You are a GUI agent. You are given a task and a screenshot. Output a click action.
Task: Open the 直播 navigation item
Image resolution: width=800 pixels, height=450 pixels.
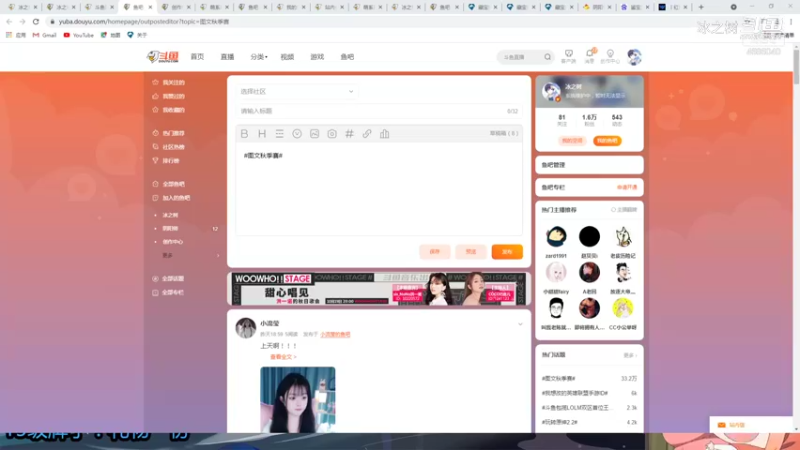coord(228,57)
